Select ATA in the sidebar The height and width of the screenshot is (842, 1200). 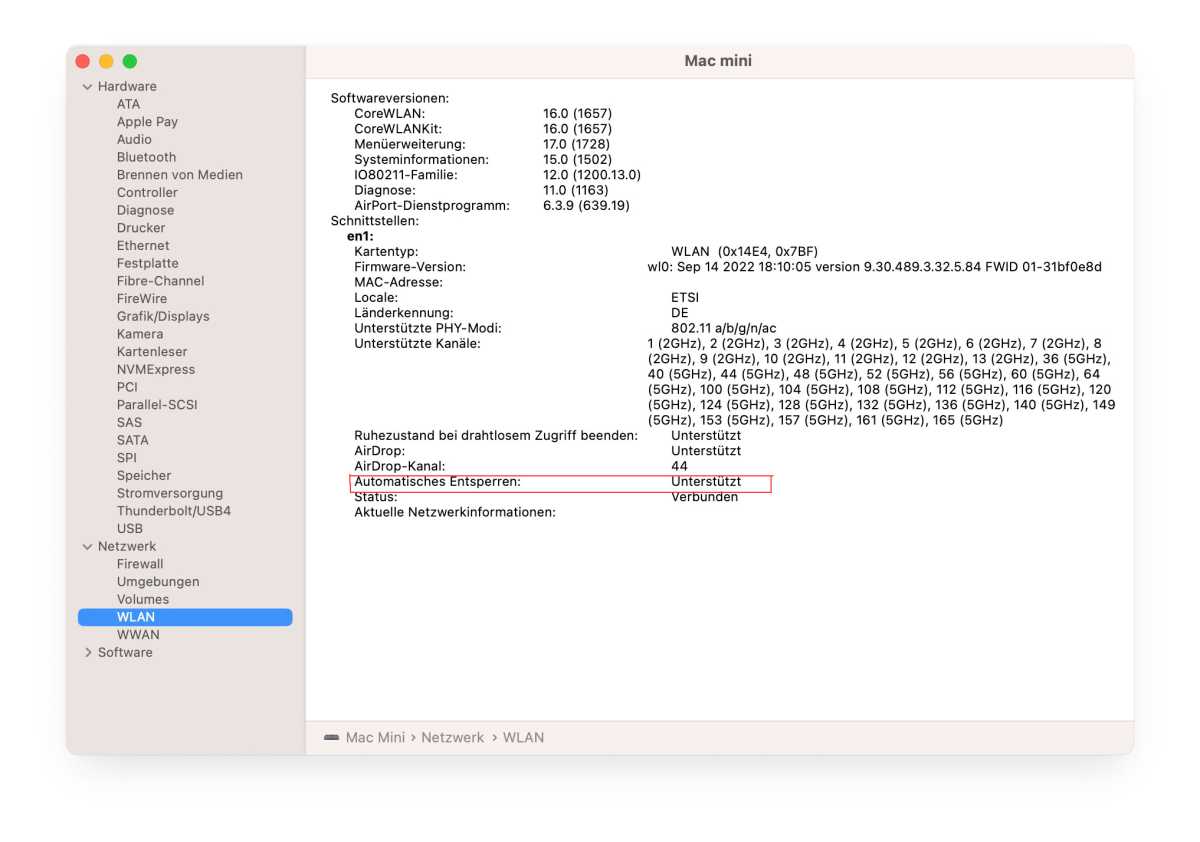click(x=128, y=104)
